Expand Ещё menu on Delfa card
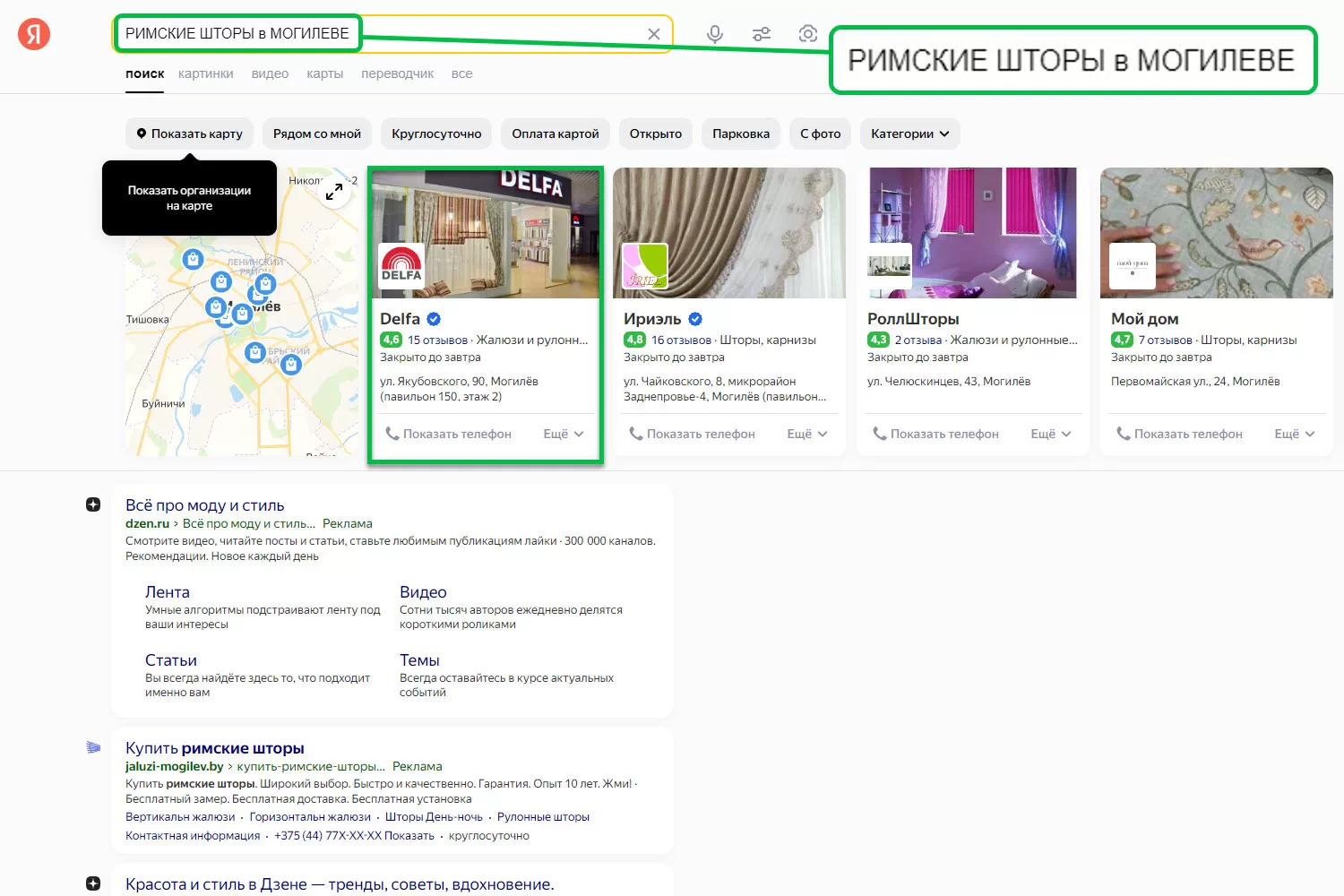 564,434
